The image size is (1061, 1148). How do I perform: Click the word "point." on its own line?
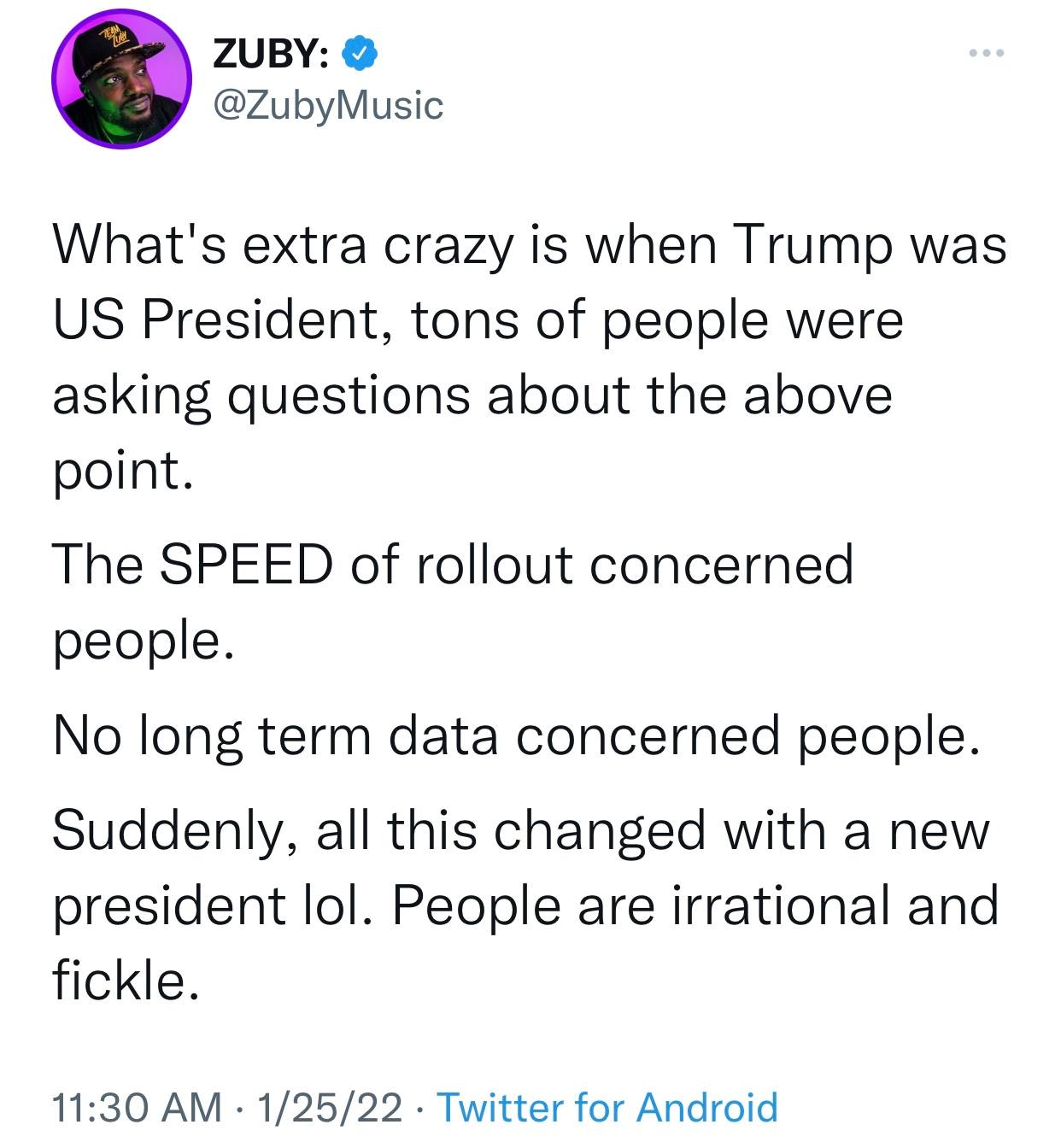pyautogui.click(x=117, y=471)
